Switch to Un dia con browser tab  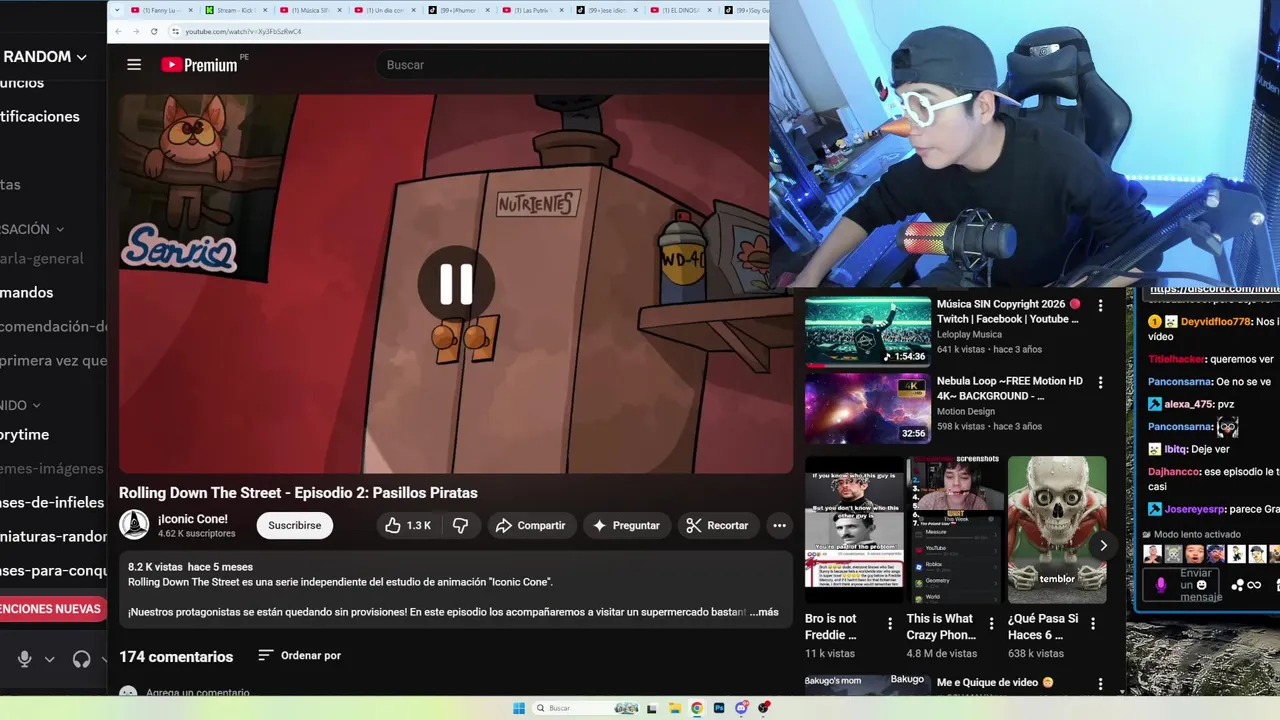click(x=384, y=10)
